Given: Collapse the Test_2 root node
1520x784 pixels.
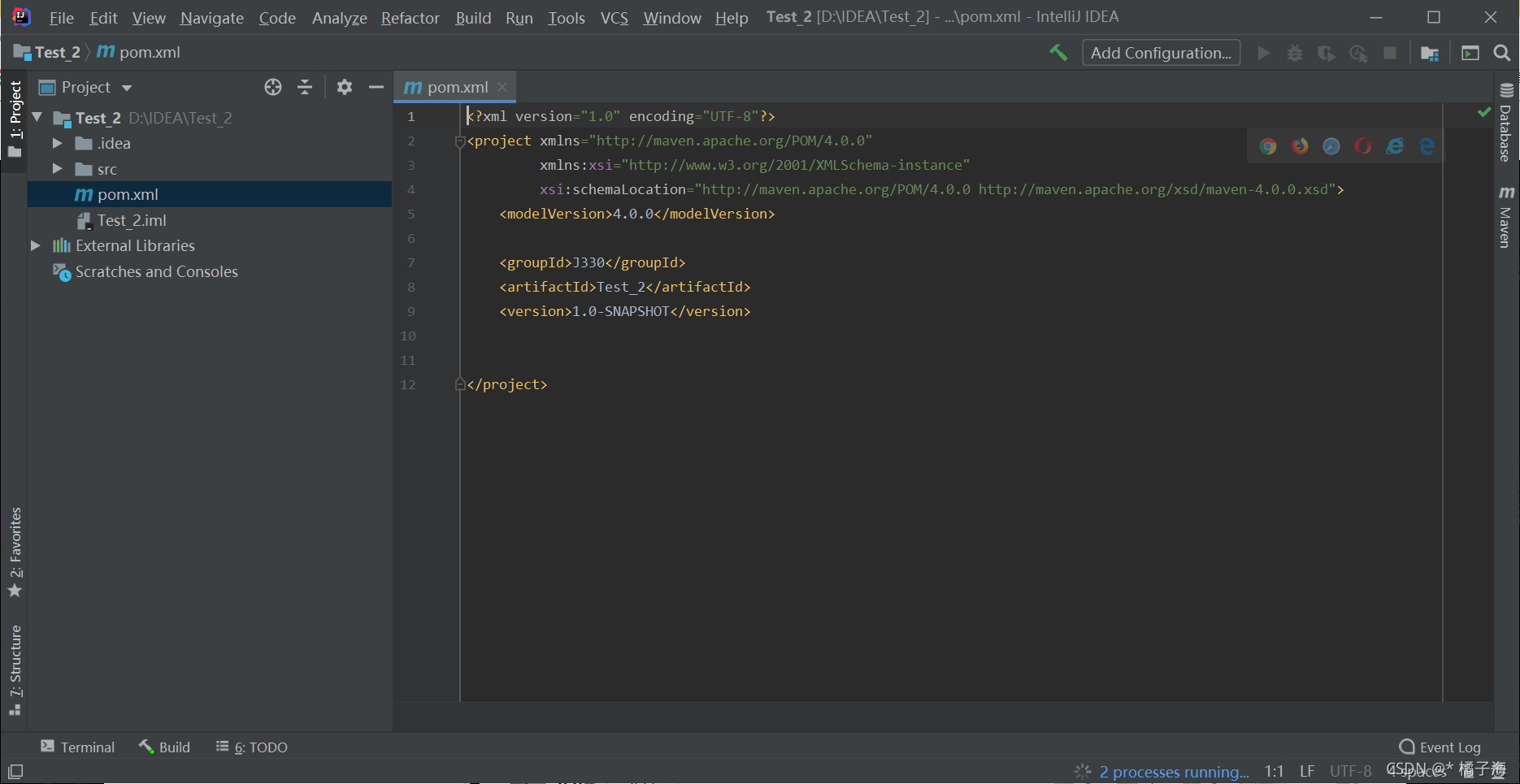Looking at the screenshot, I should 37,118.
